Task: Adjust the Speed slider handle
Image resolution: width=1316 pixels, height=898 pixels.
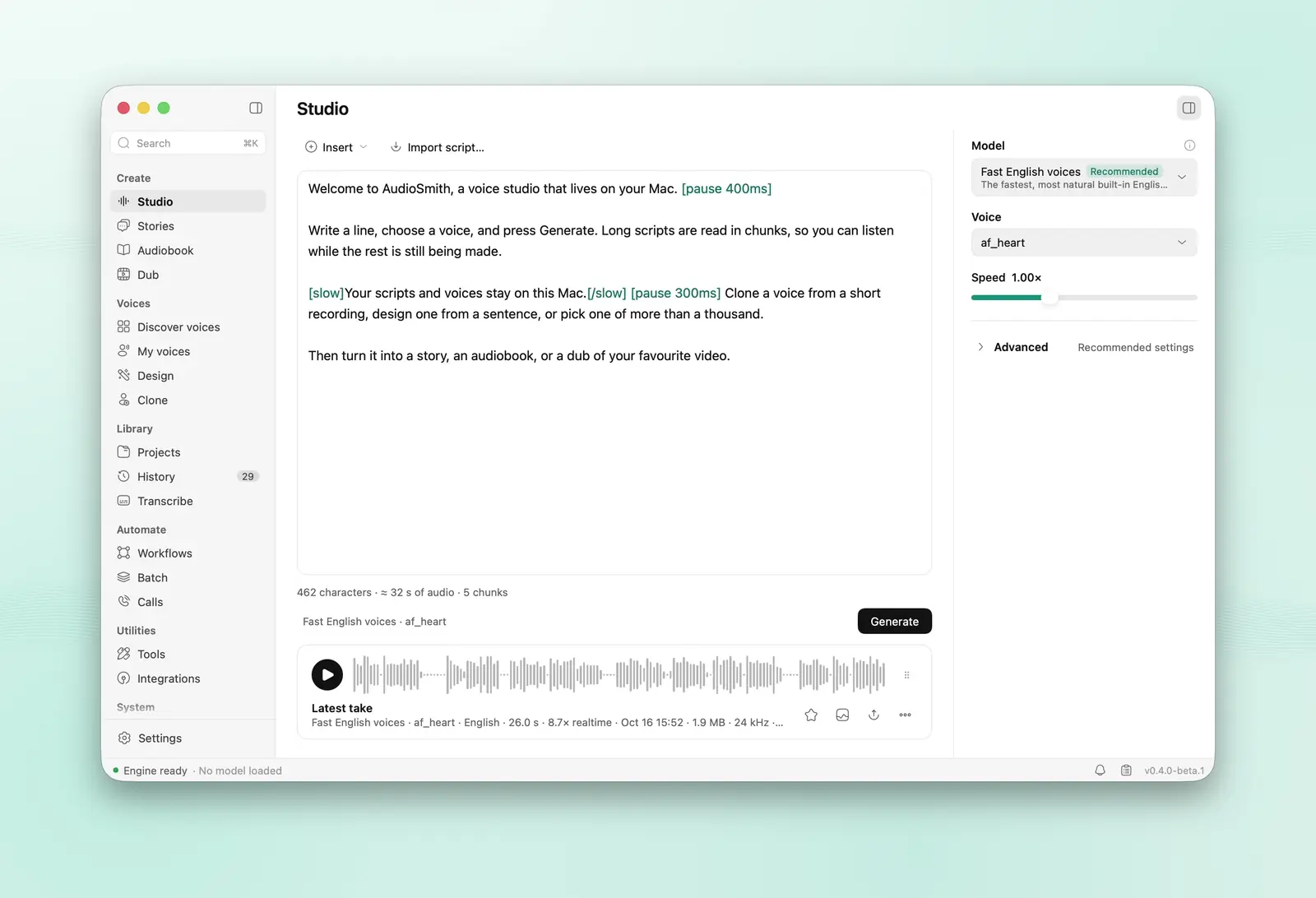Action: (x=1050, y=298)
